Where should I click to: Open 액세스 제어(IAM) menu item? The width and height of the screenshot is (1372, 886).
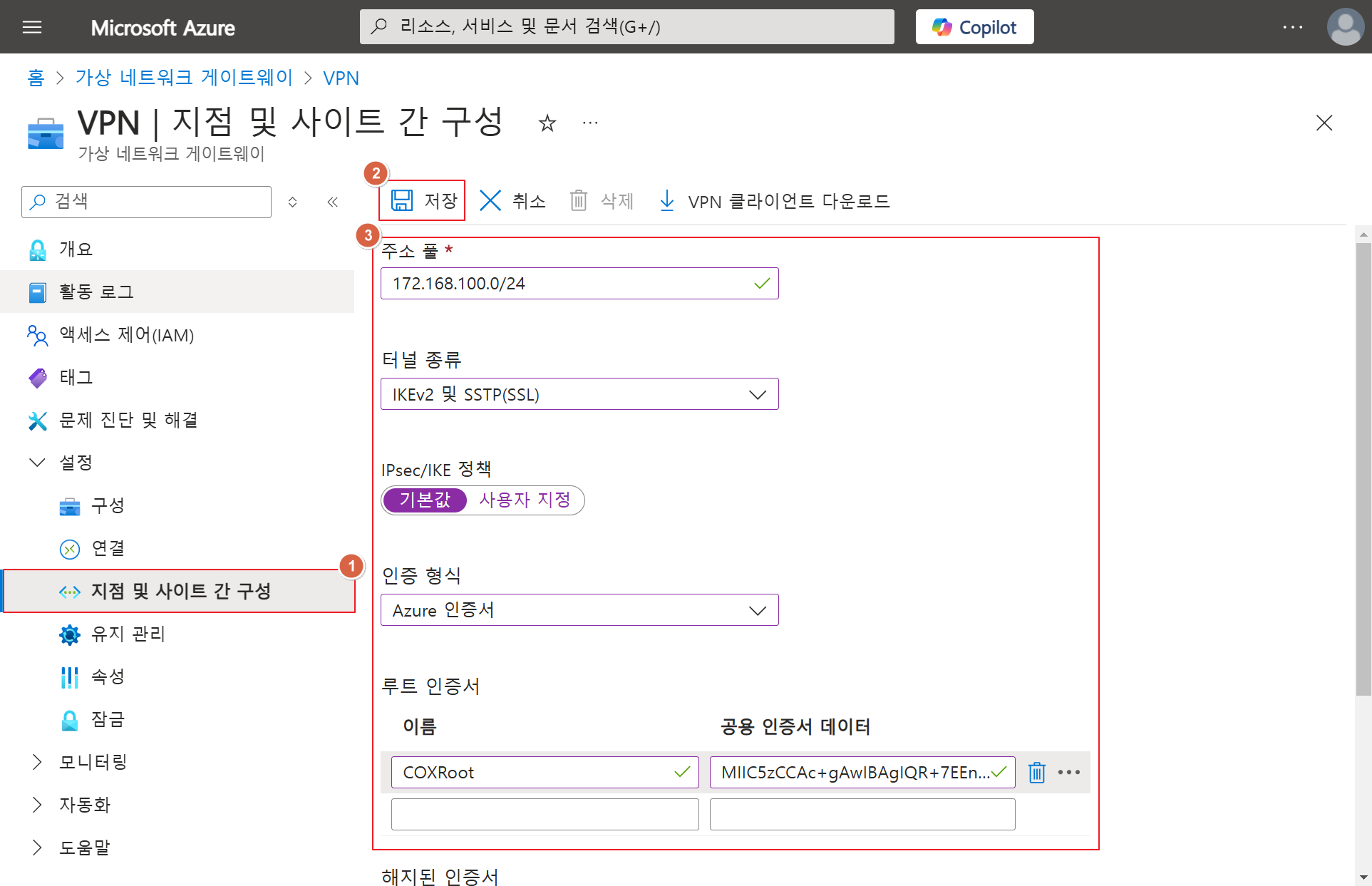(126, 334)
